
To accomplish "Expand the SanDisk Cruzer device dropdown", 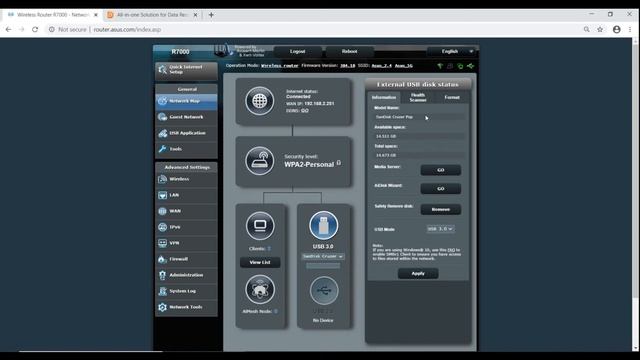I will click(323, 256).
